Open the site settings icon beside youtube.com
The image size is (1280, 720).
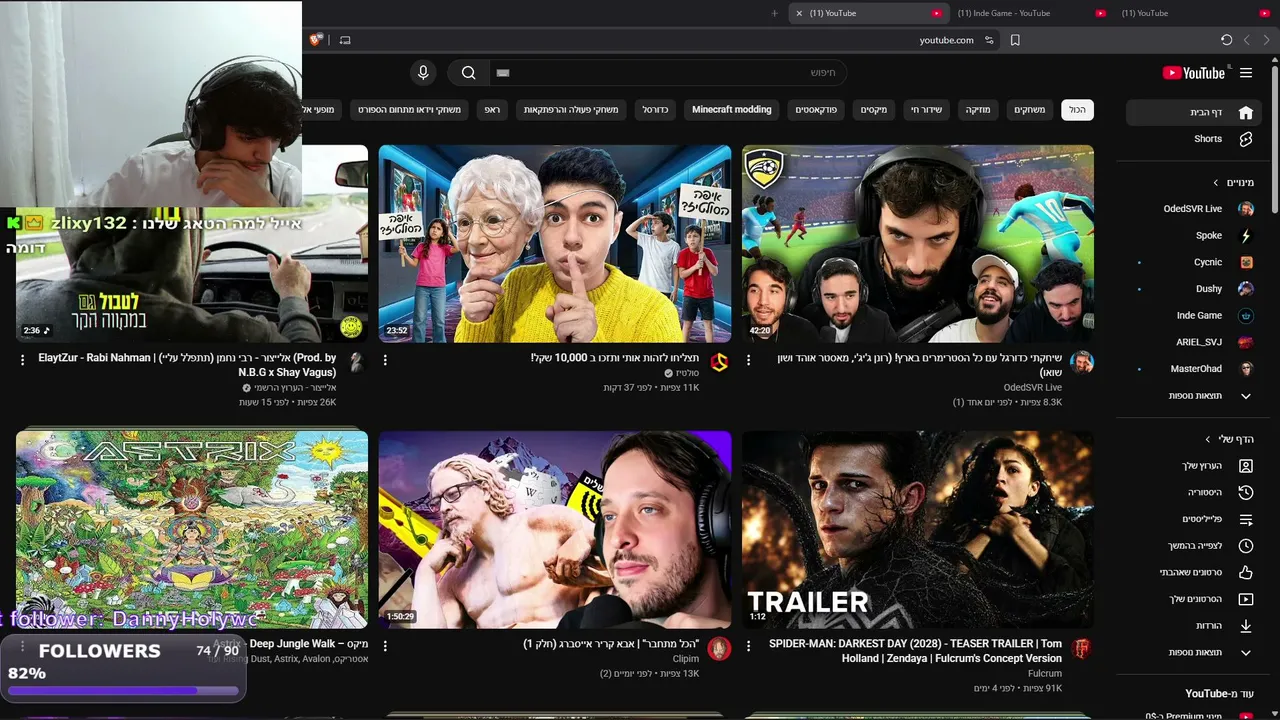[989, 40]
